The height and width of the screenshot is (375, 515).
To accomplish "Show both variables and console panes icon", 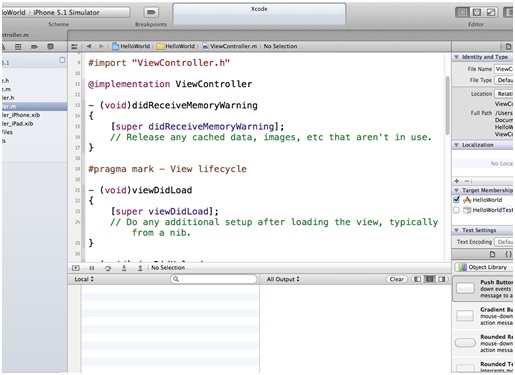I will click(x=430, y=279).
